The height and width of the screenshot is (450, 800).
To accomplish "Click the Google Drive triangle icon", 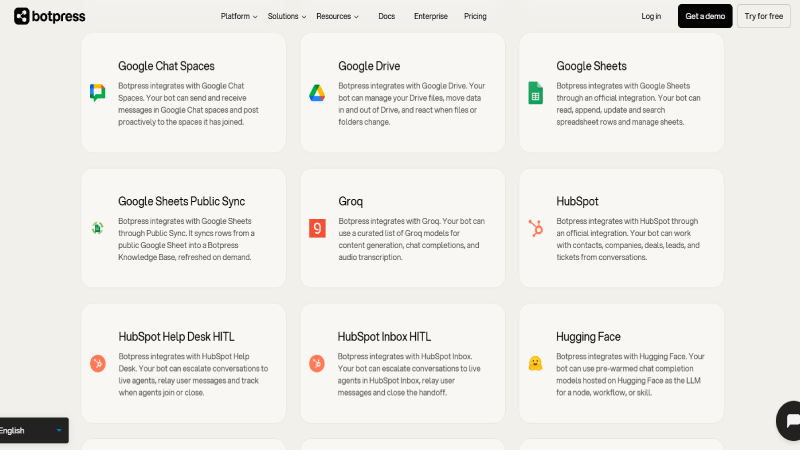I will pos(317,93).
